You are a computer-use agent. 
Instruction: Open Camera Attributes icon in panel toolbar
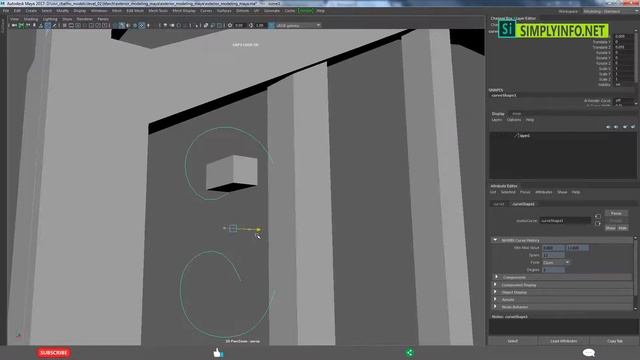(x=28, y=25)
